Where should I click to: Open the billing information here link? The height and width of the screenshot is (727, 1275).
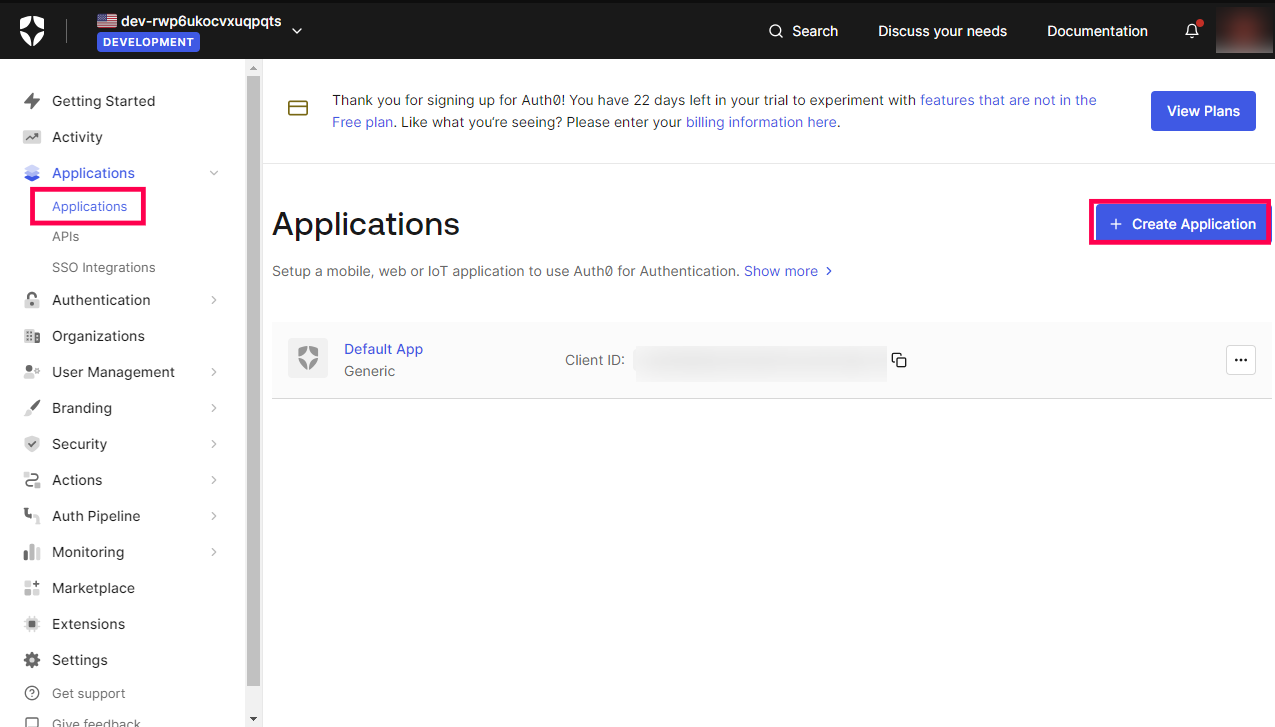point(760,122)
